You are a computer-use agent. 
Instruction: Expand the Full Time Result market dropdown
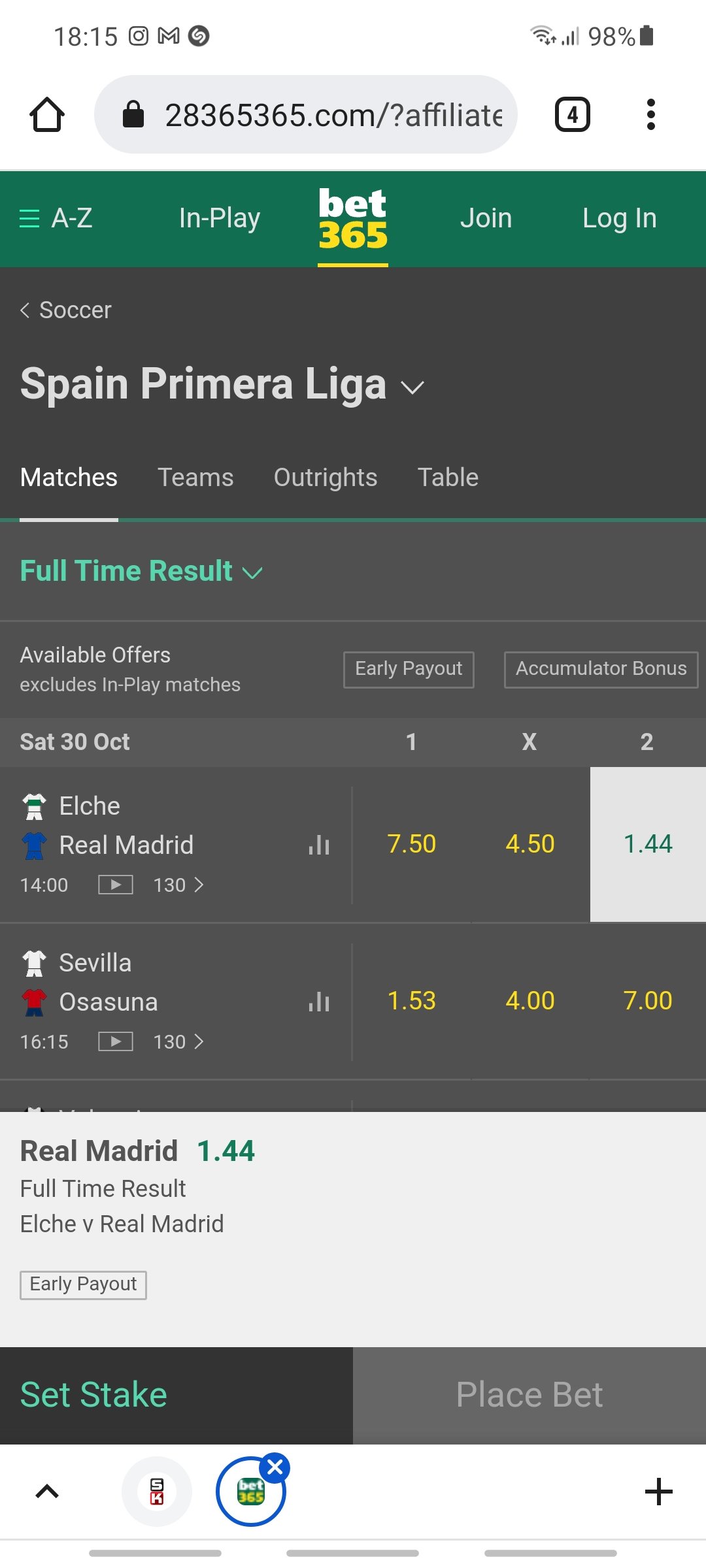[x=252, y=573]
